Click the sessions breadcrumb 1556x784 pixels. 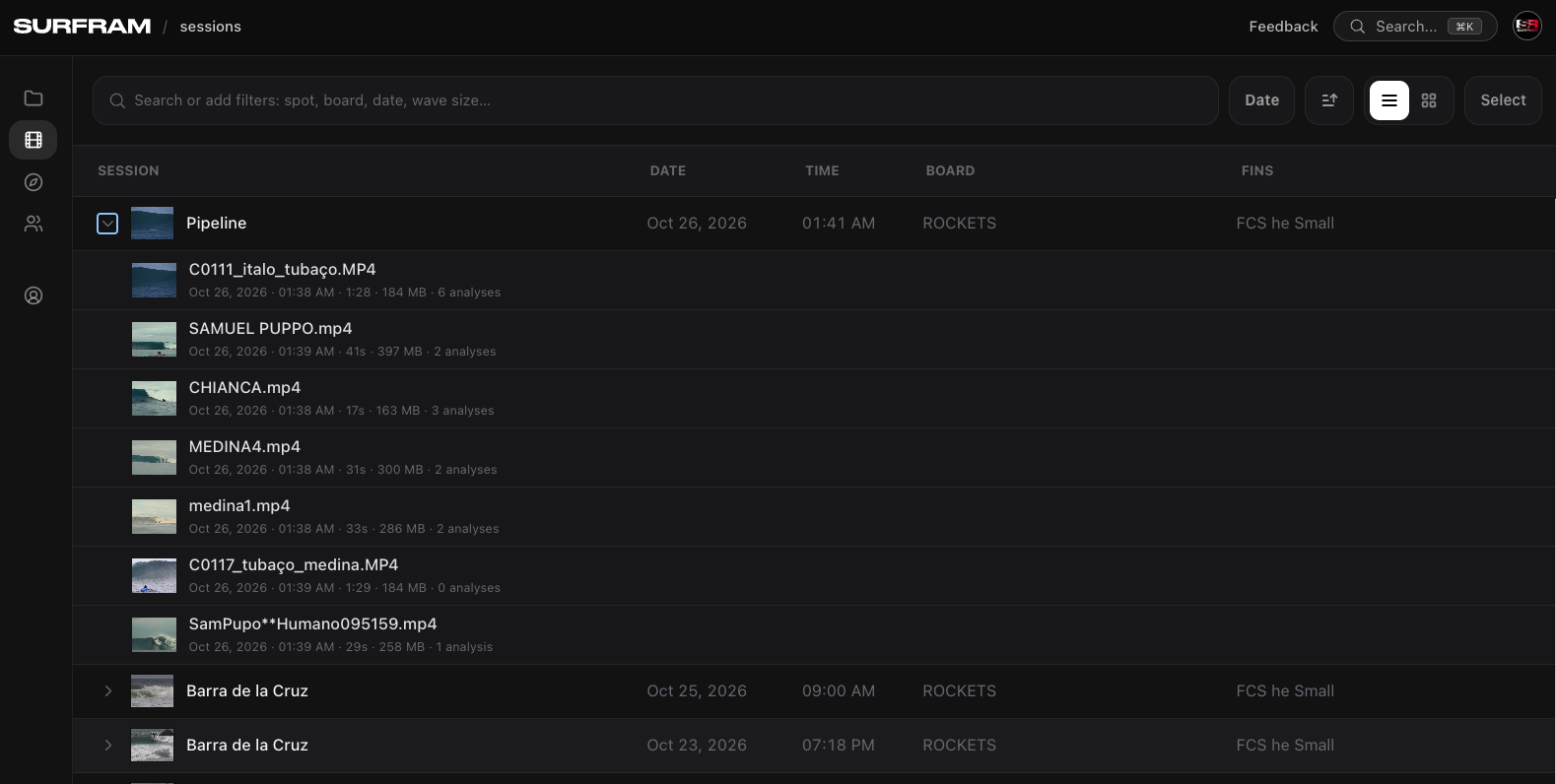pos(211,27)
